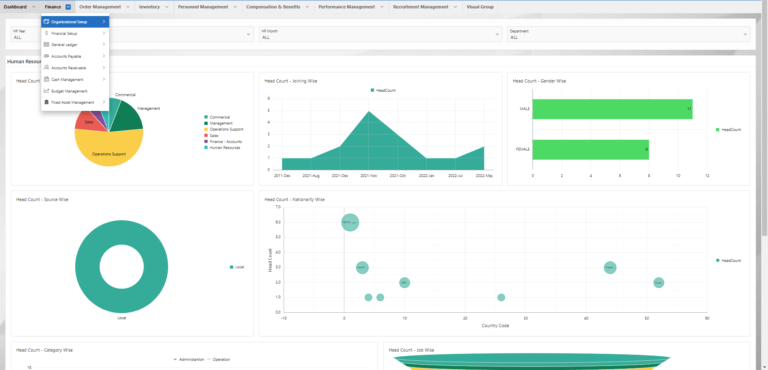Click the Cash Management icon

[46, 79]
